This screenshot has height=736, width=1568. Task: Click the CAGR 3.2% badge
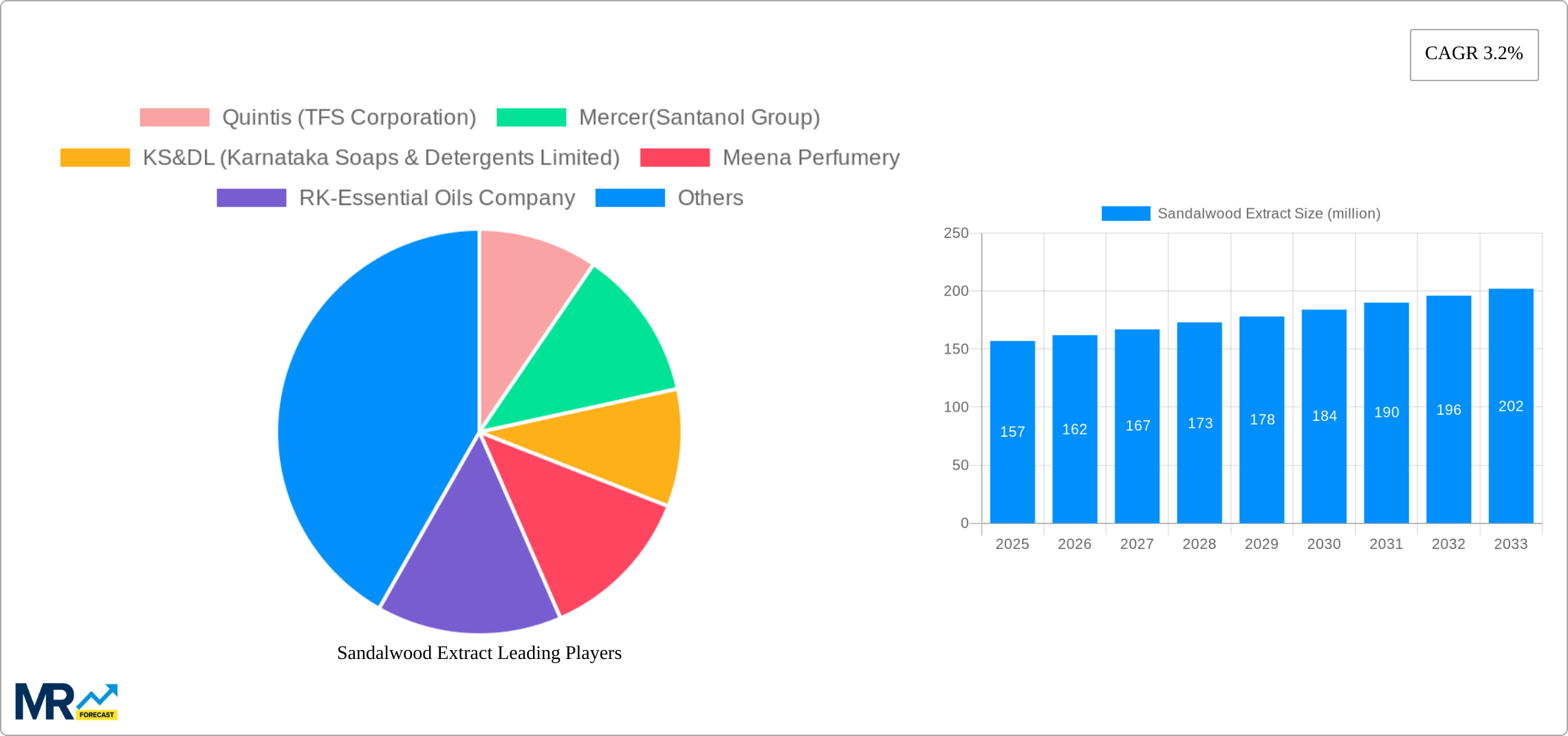coord(1473,54)
